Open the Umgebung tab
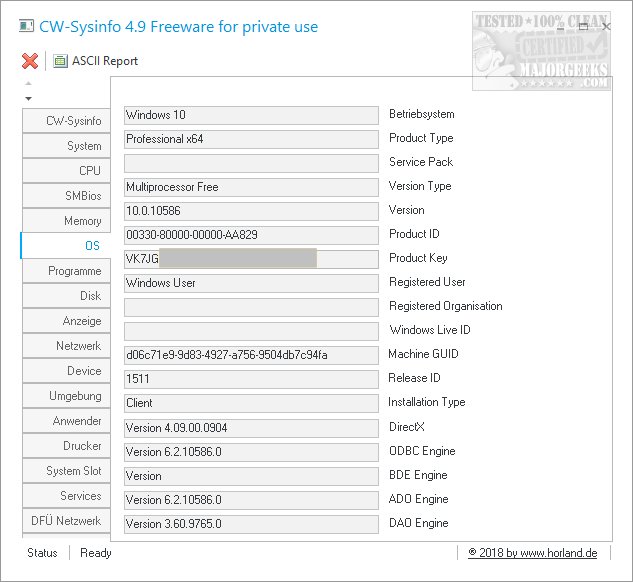The height and width of the screenshot is (582, 633). coord(66,396)
